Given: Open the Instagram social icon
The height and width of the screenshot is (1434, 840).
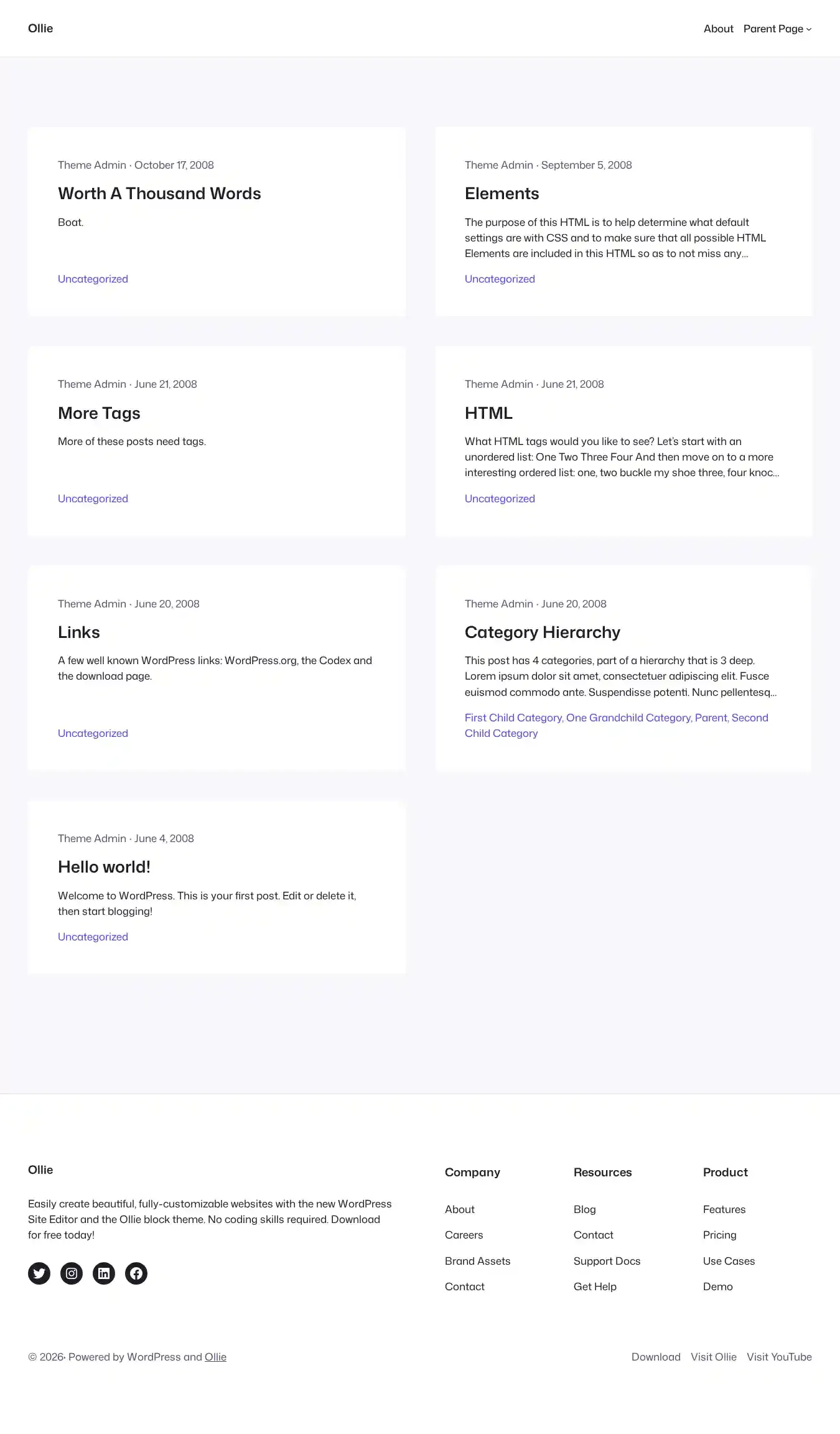Looking at the screenshot, I should 72,1273.
